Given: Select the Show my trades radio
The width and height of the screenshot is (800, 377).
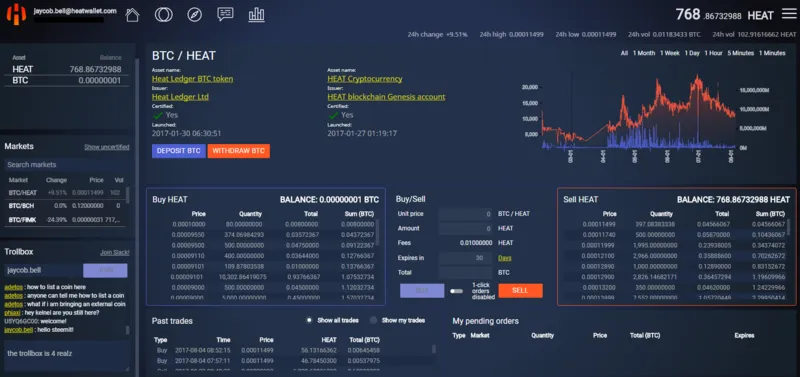Looking at the screenshot, I should coord(373,320).
